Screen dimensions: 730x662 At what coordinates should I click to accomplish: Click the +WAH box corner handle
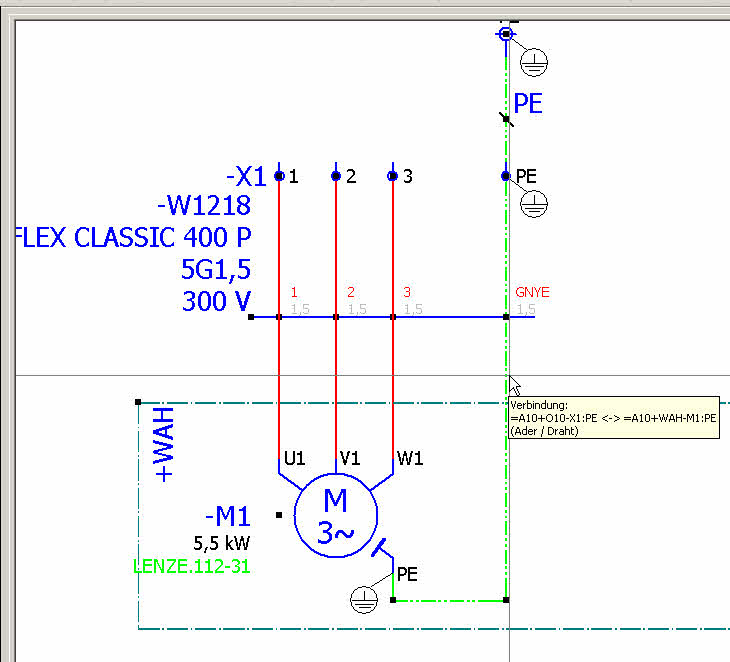tap(138, 402)
